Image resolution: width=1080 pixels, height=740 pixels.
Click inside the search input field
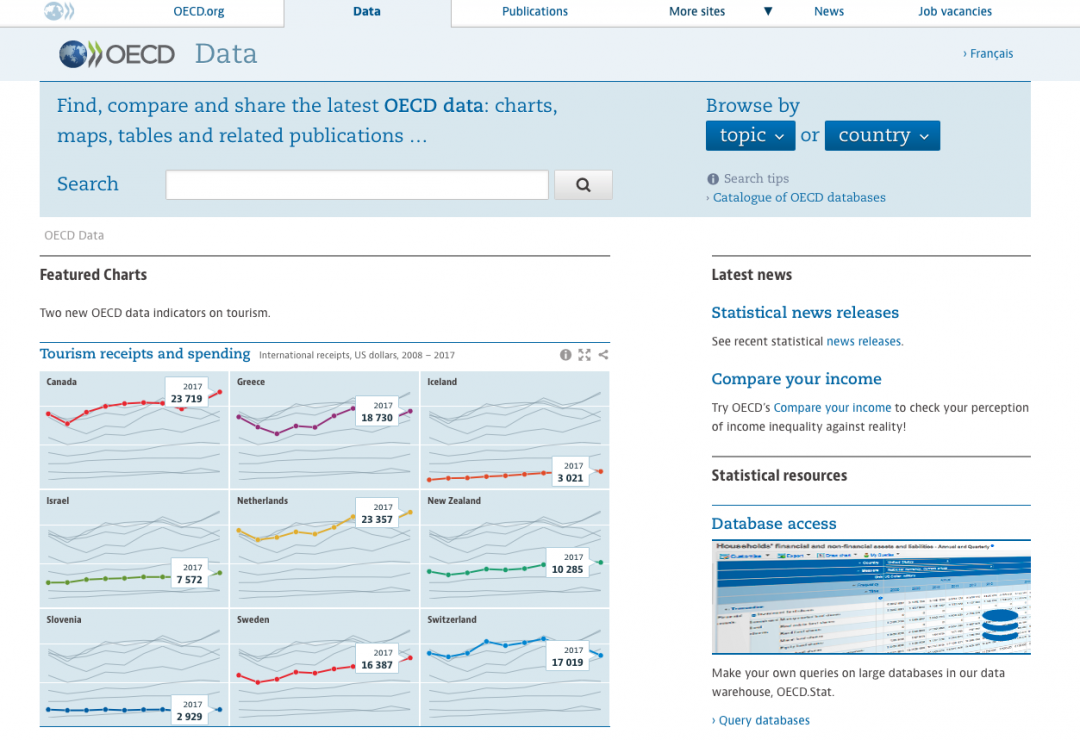coord(356,184)
